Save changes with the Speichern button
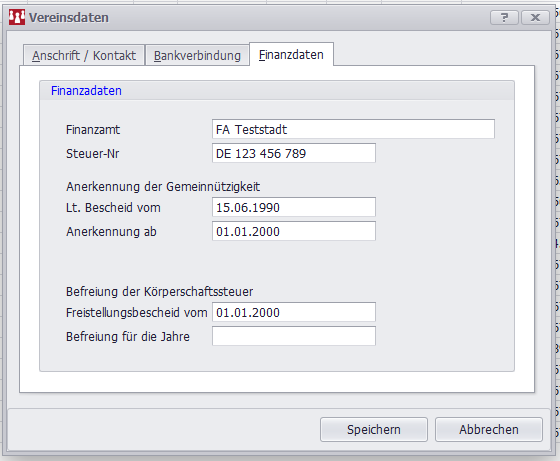The width and height of the screenshot is (560, 461). (x=374, y=429)
